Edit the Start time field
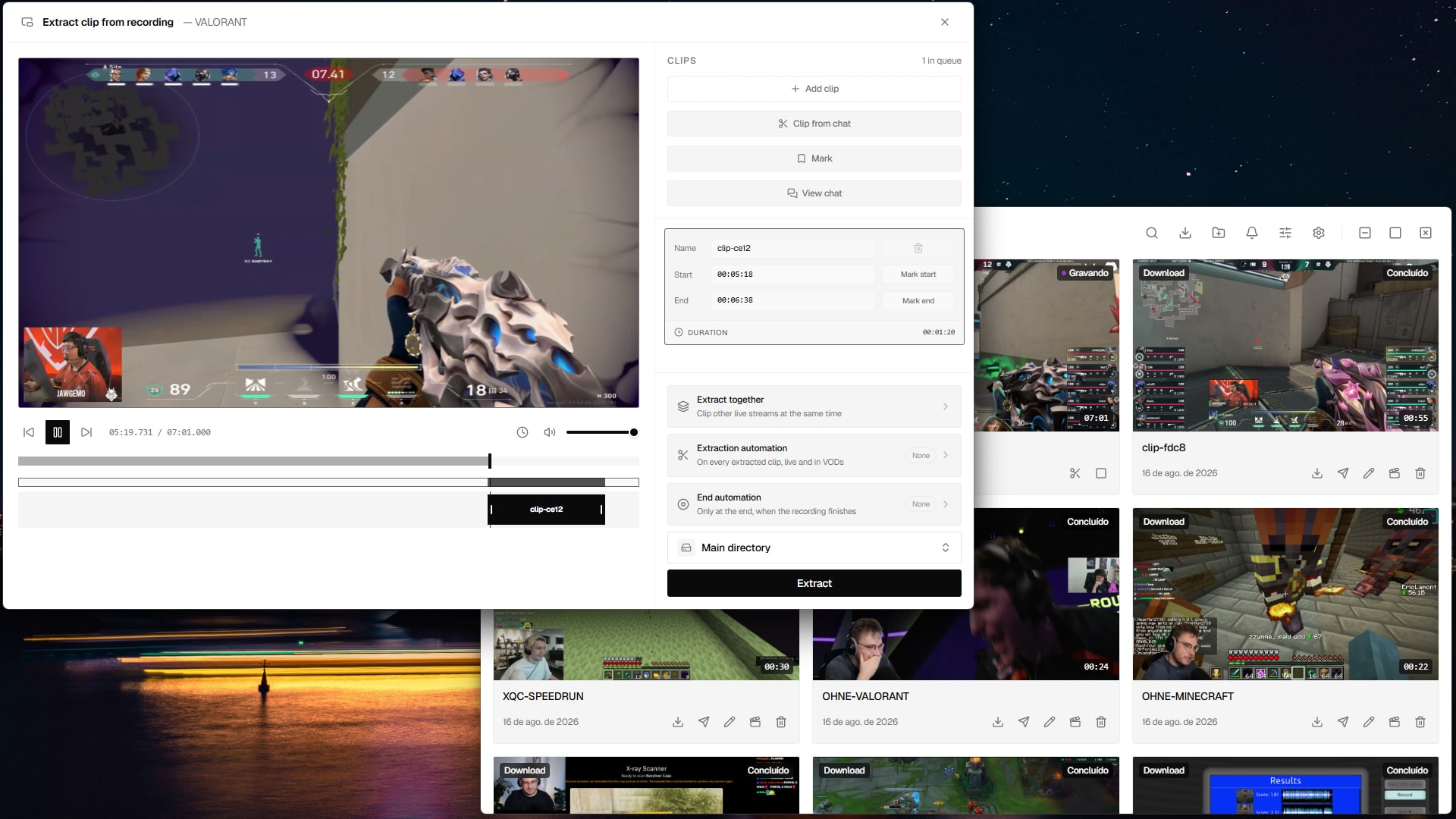This screenshot has width=1456, height=819. pos(792,275)
